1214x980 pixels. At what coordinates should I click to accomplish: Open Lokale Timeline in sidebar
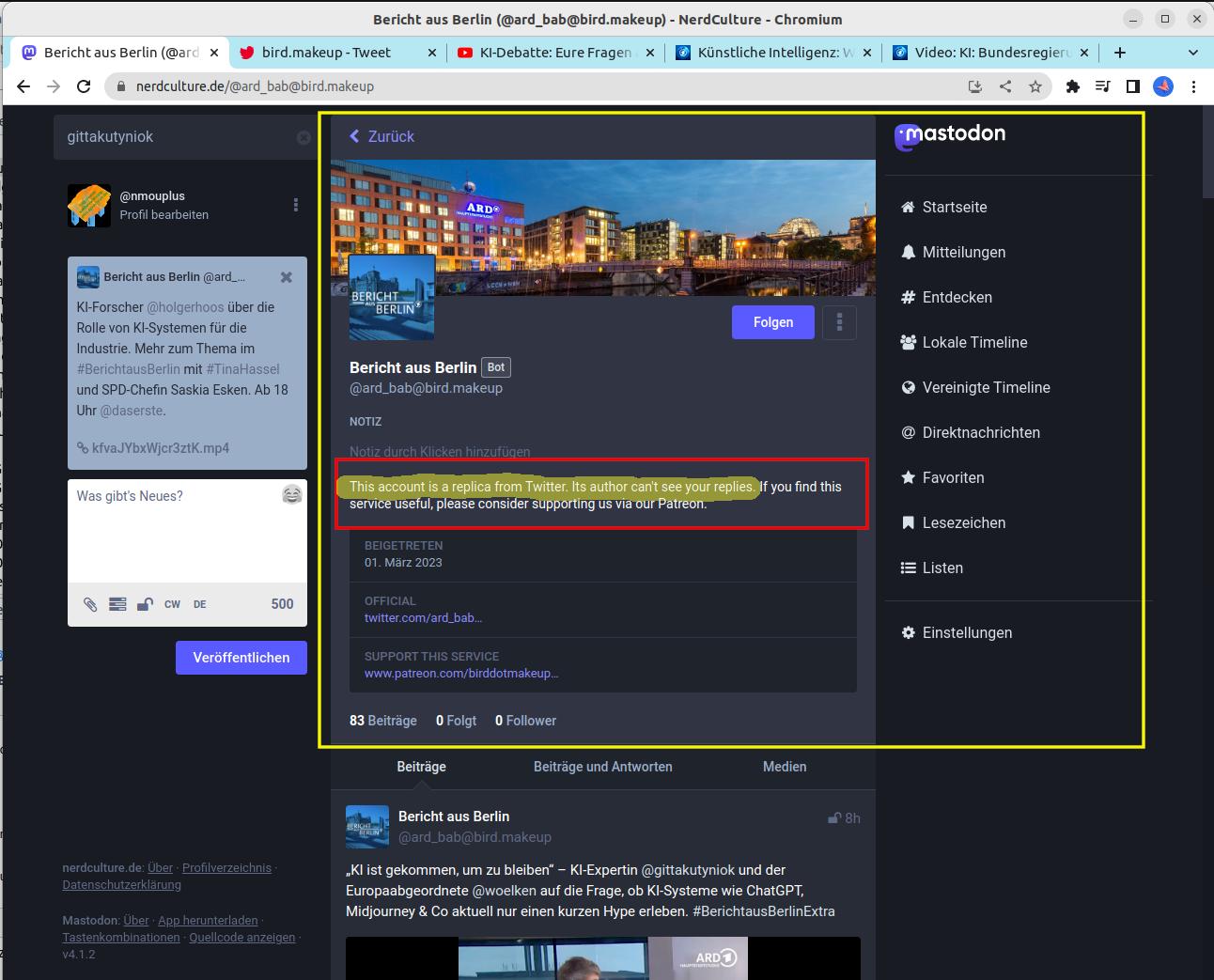[964, 342]
